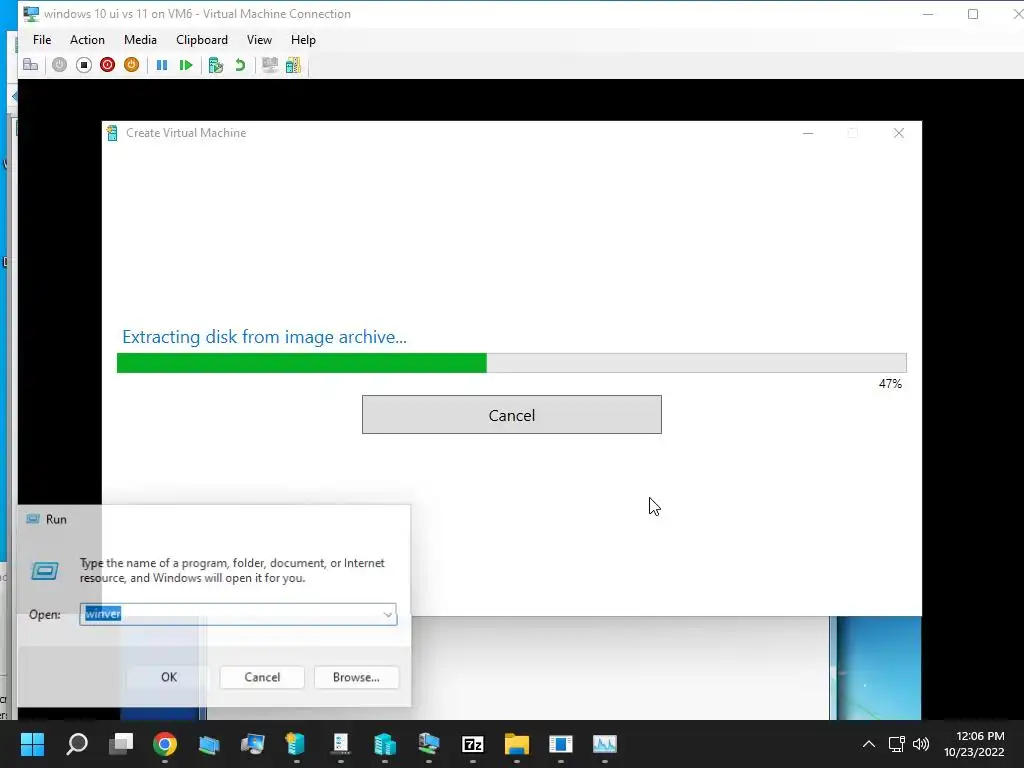Create a checkpoint via toolbar icon
The width and height of the screenshot is (1024, 768).
216,65
